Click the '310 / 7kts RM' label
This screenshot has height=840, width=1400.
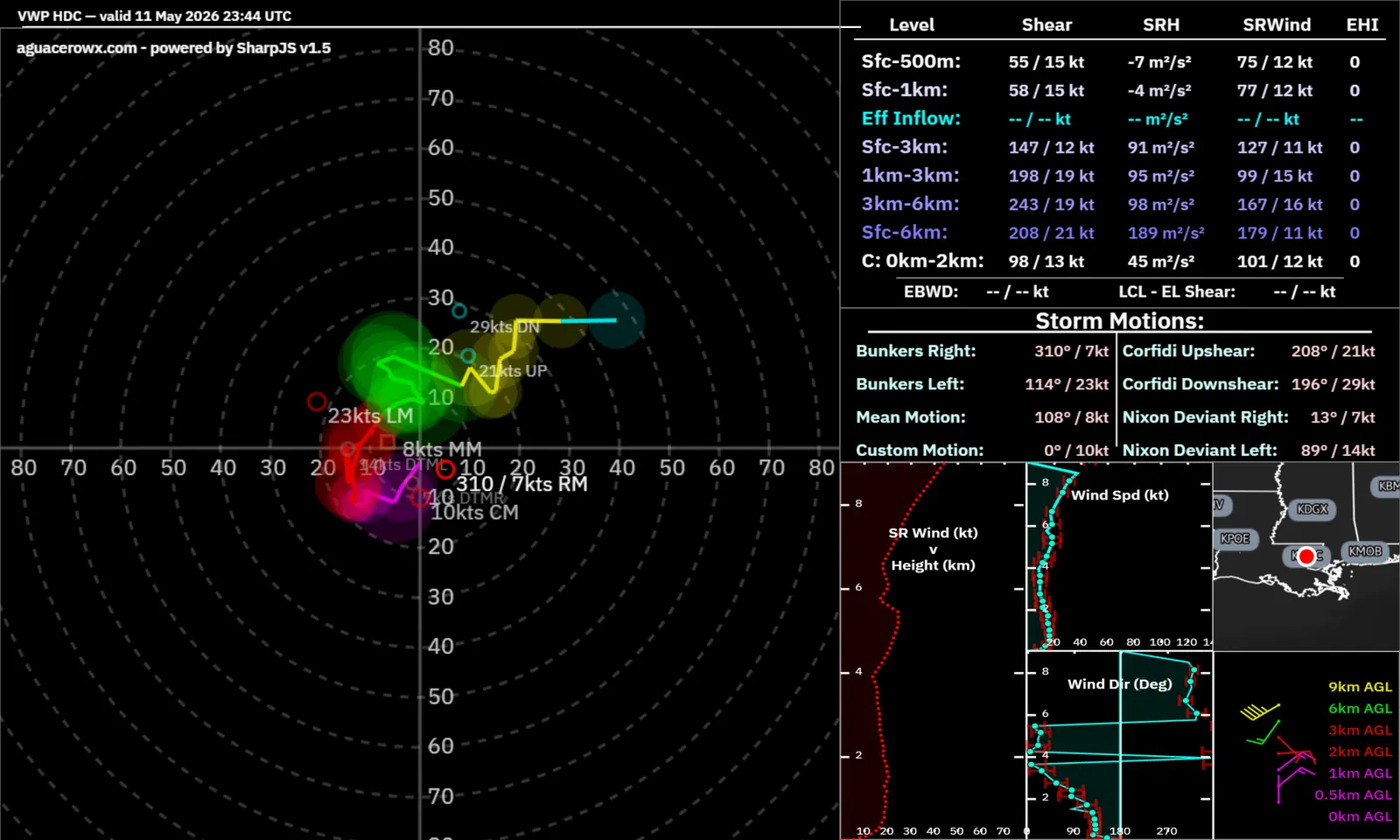(x=521, y=484)
